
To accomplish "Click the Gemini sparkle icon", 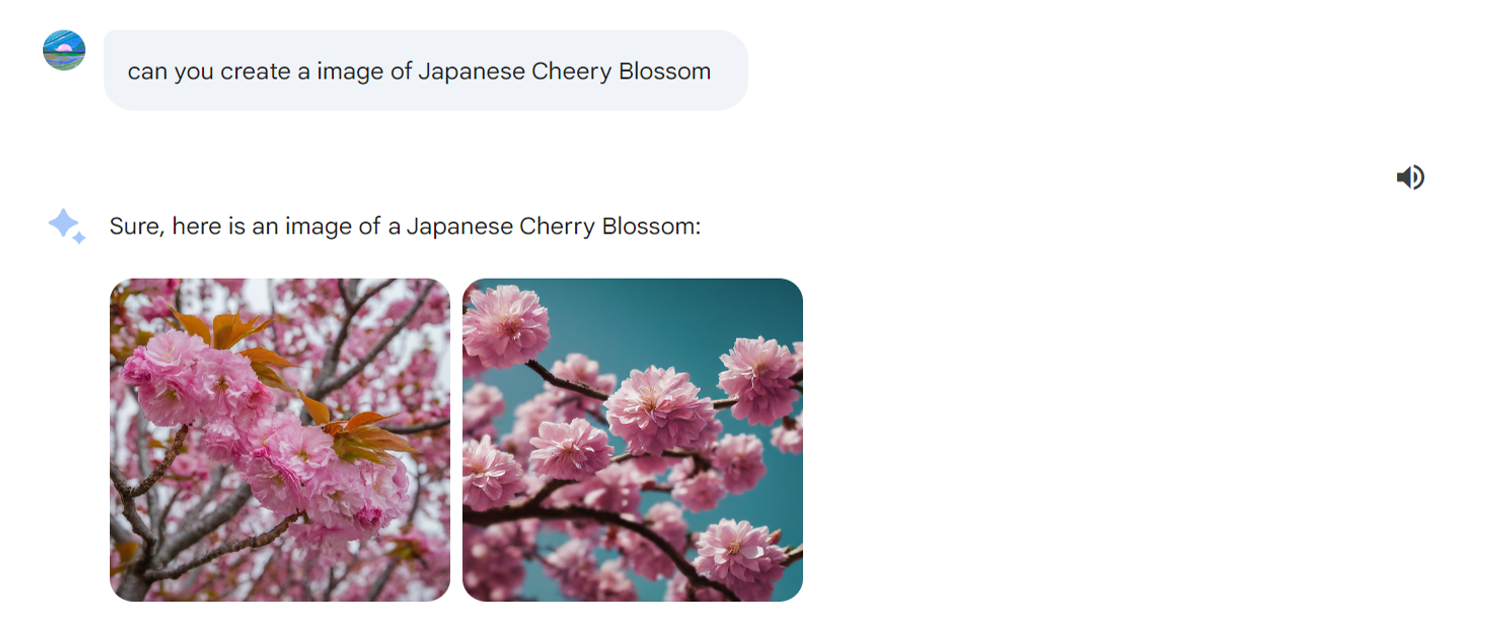I will click(67, 226).
